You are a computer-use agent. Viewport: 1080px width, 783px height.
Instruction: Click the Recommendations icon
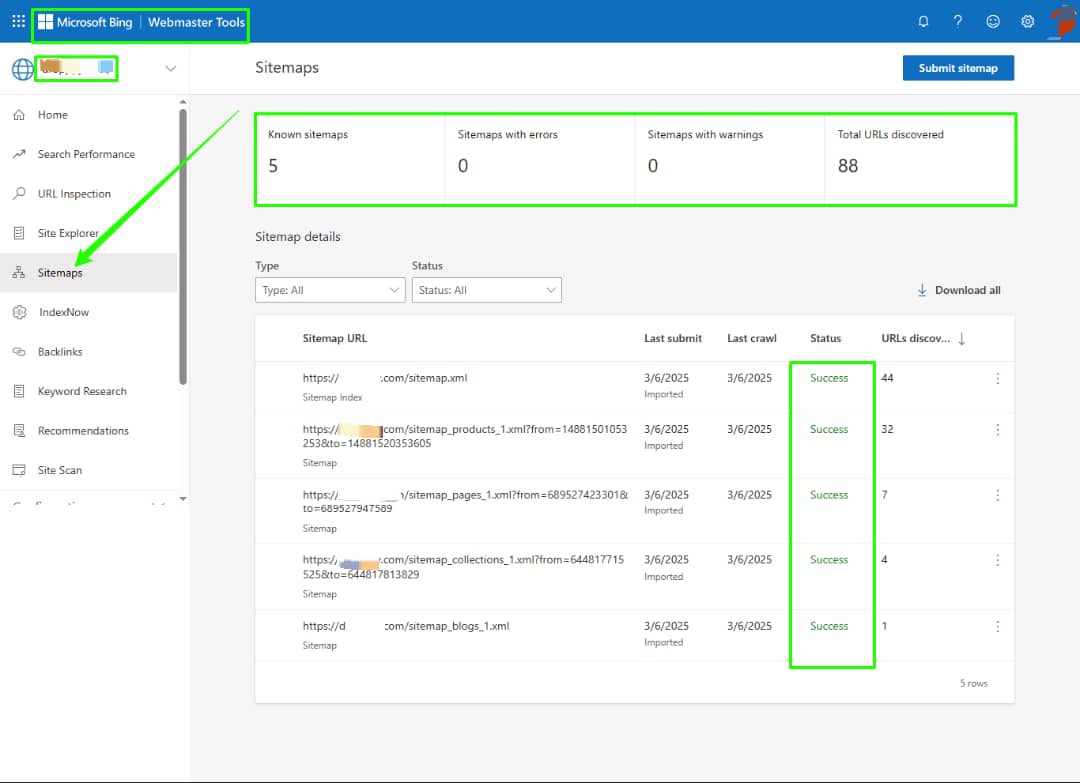[19, 430]
